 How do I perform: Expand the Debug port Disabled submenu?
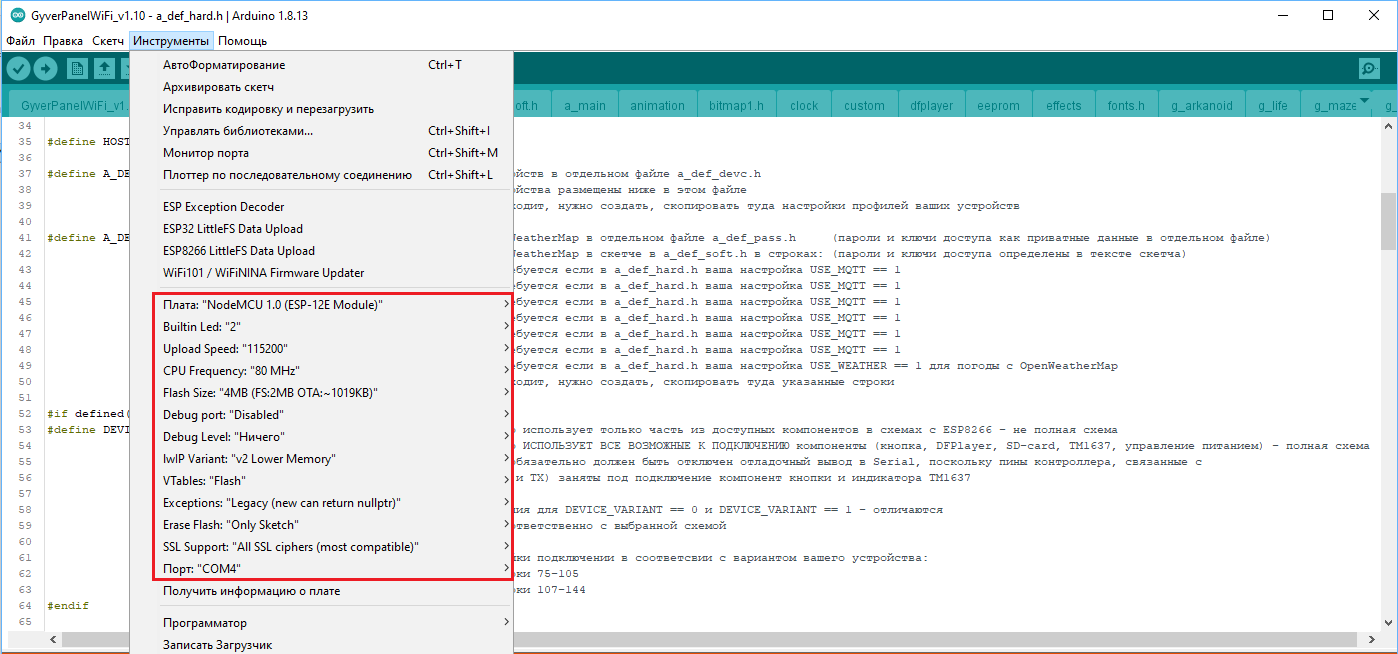pos(321,414)
